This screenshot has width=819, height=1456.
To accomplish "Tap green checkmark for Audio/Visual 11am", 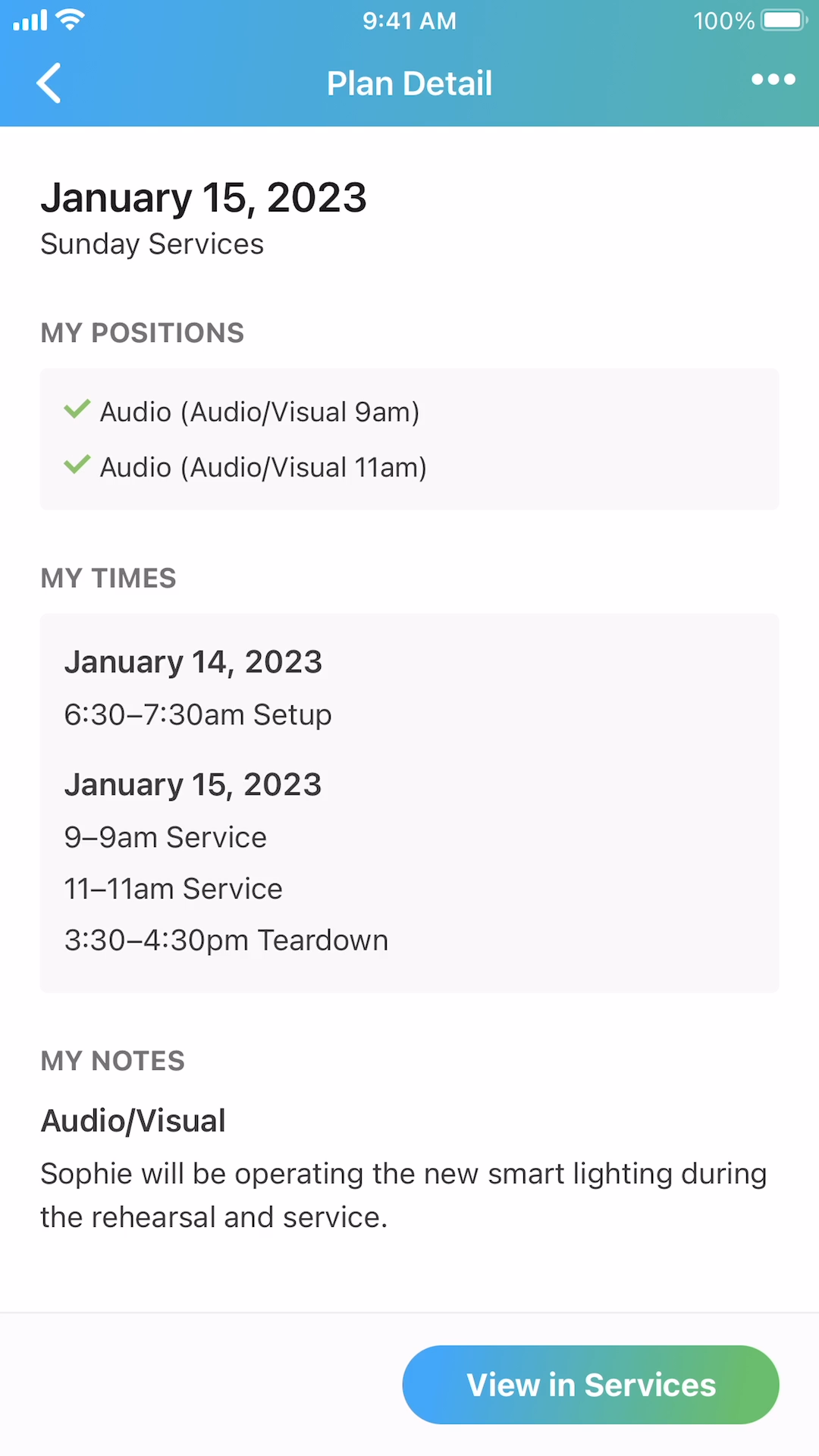I will tap(77, 465).
